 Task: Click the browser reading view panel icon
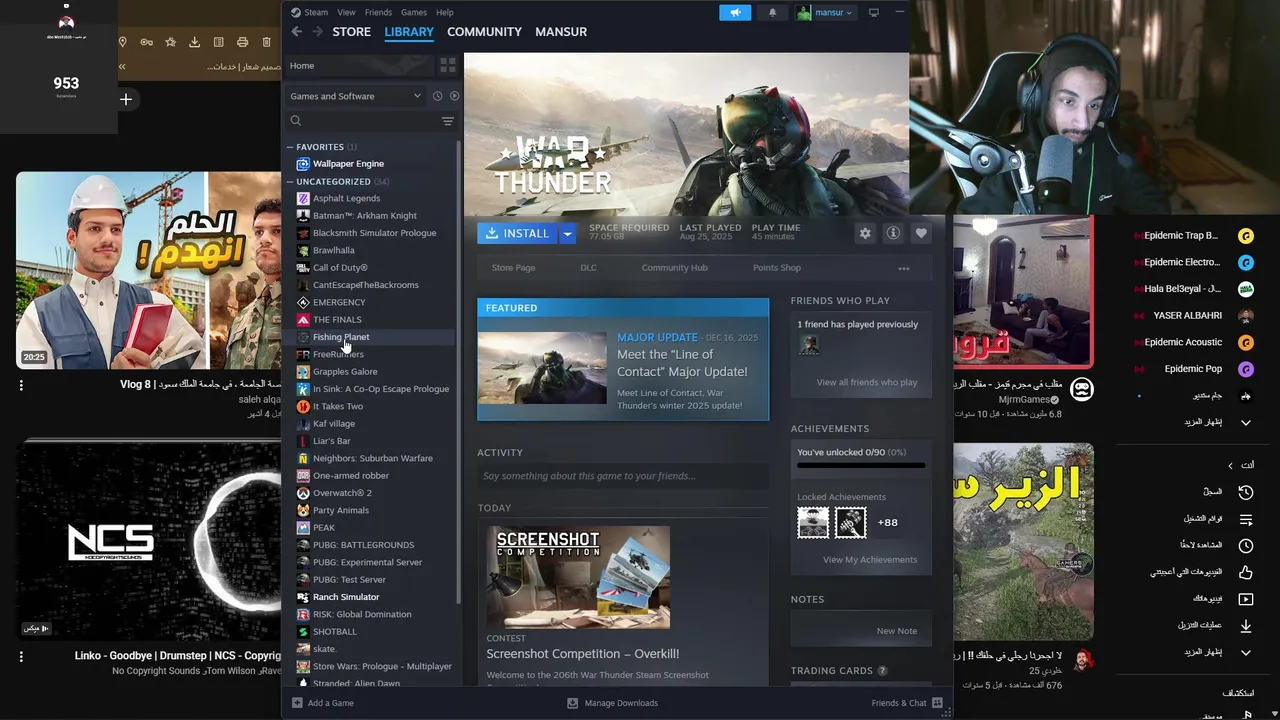pos(218,42)
